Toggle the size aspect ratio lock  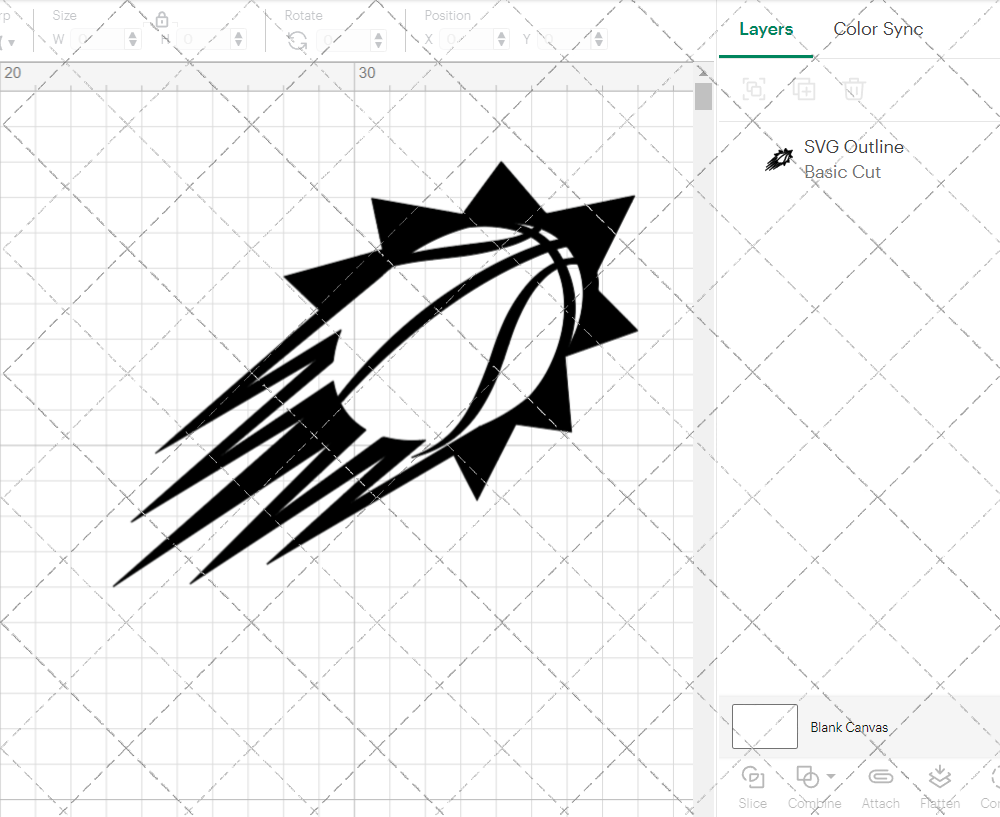click(161, 18)
